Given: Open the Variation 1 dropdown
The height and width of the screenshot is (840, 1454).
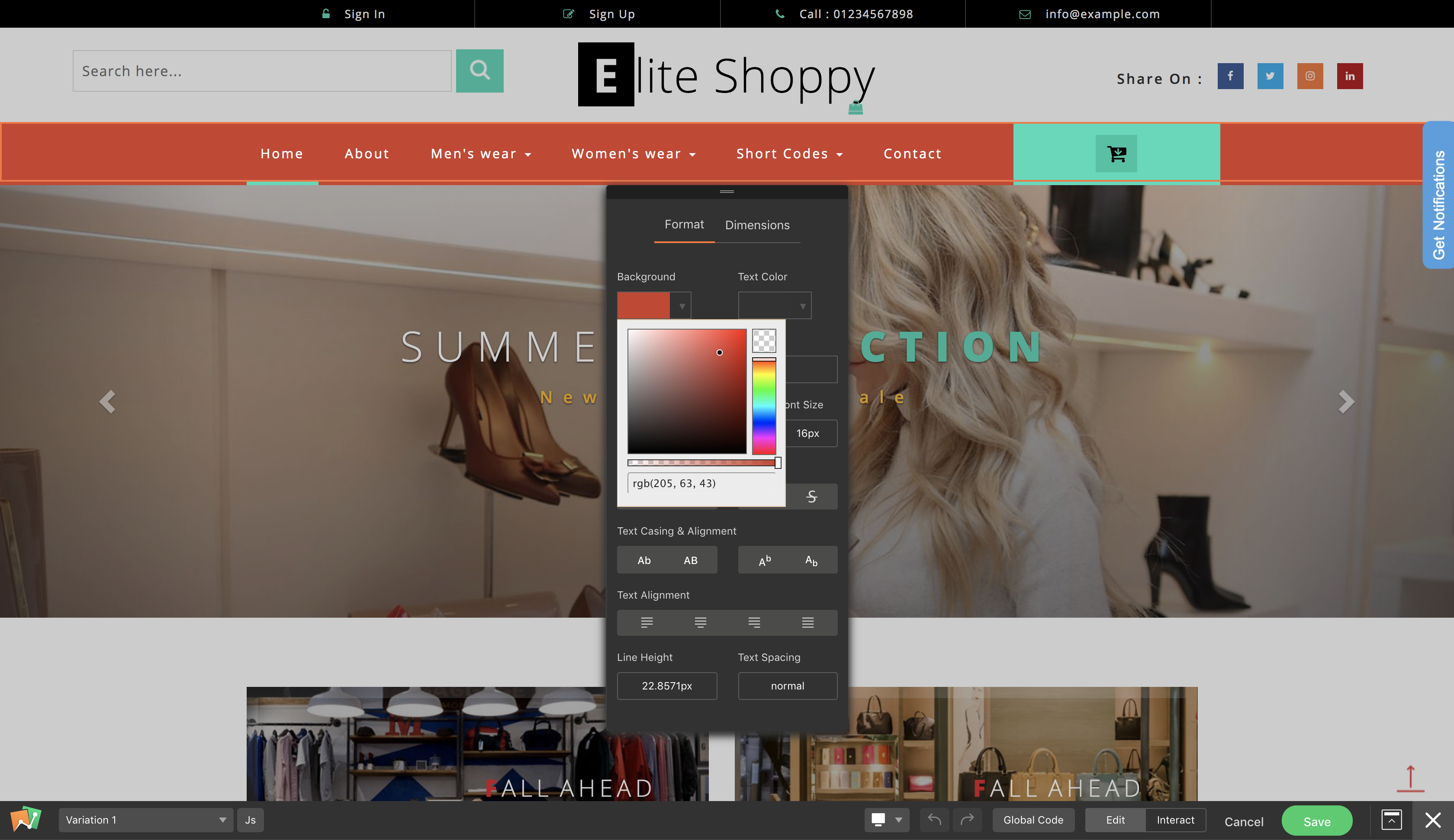Looking at the screenshot, I should tap(145, 820).
